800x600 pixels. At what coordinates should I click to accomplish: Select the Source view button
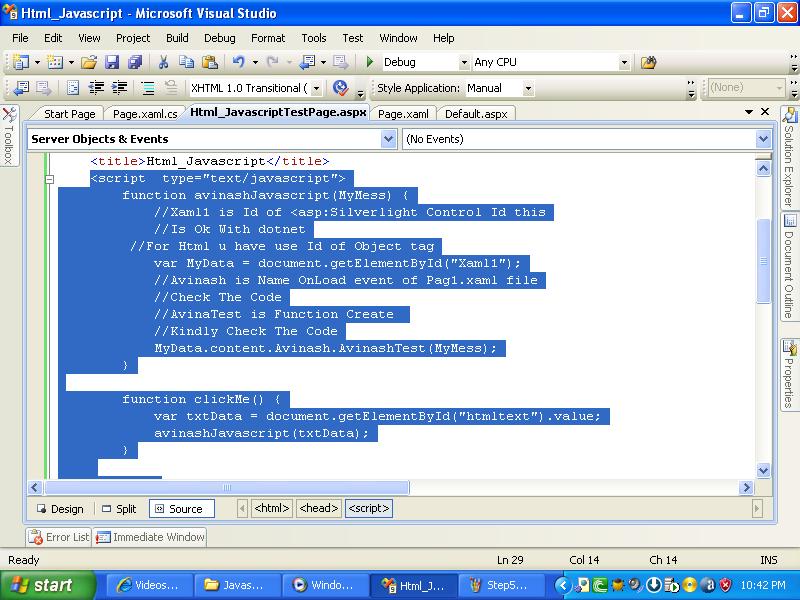(182, 509)
